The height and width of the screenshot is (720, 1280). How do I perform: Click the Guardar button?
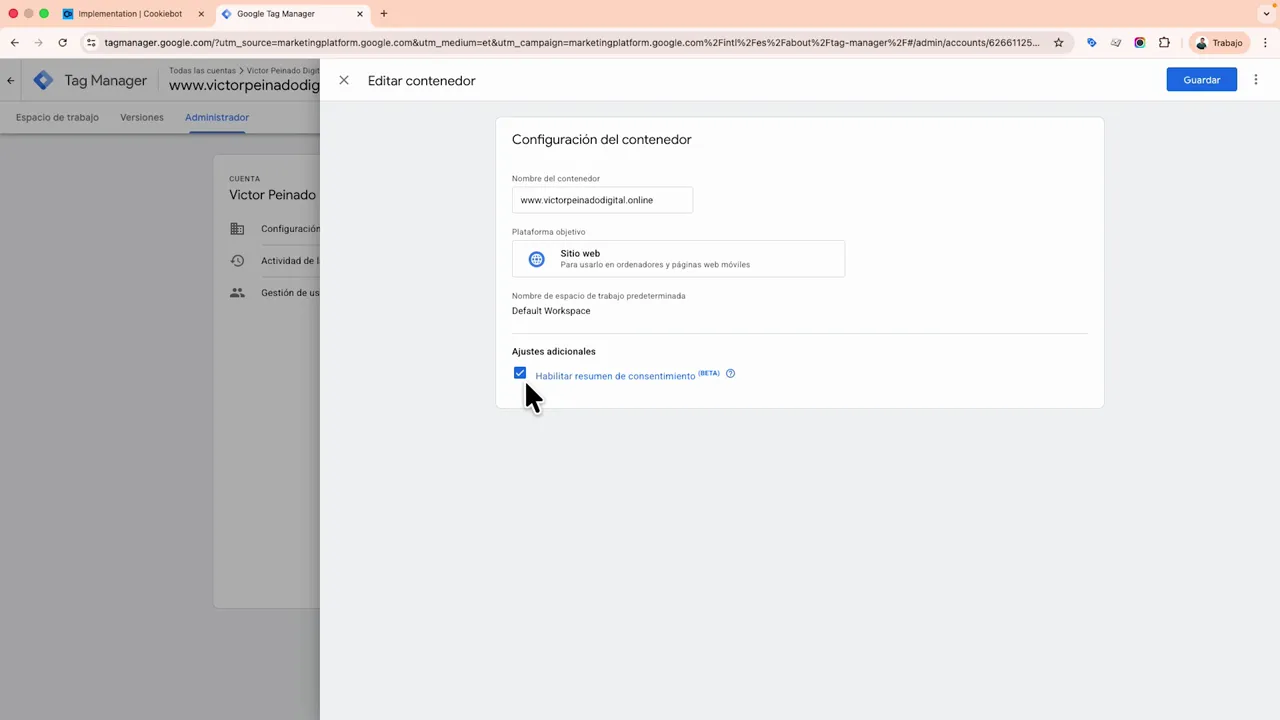tap(1202, 80)
